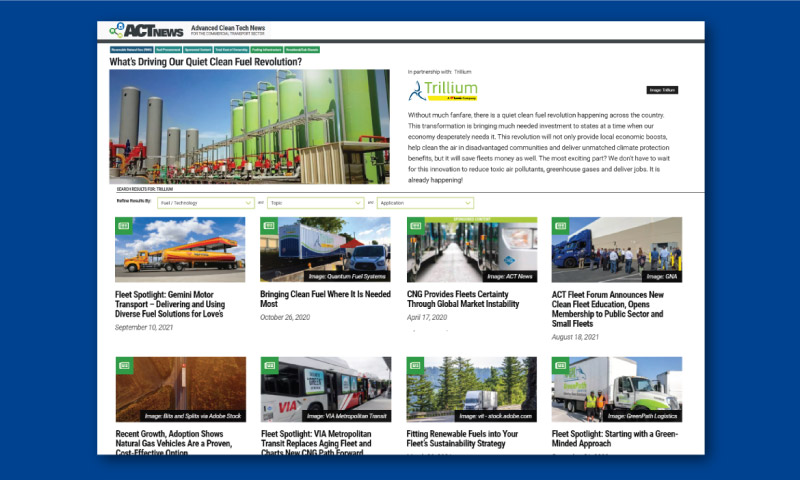Click the "Image: Trillium" credit label
Screen dimensions: 800x480
point(662,90)
